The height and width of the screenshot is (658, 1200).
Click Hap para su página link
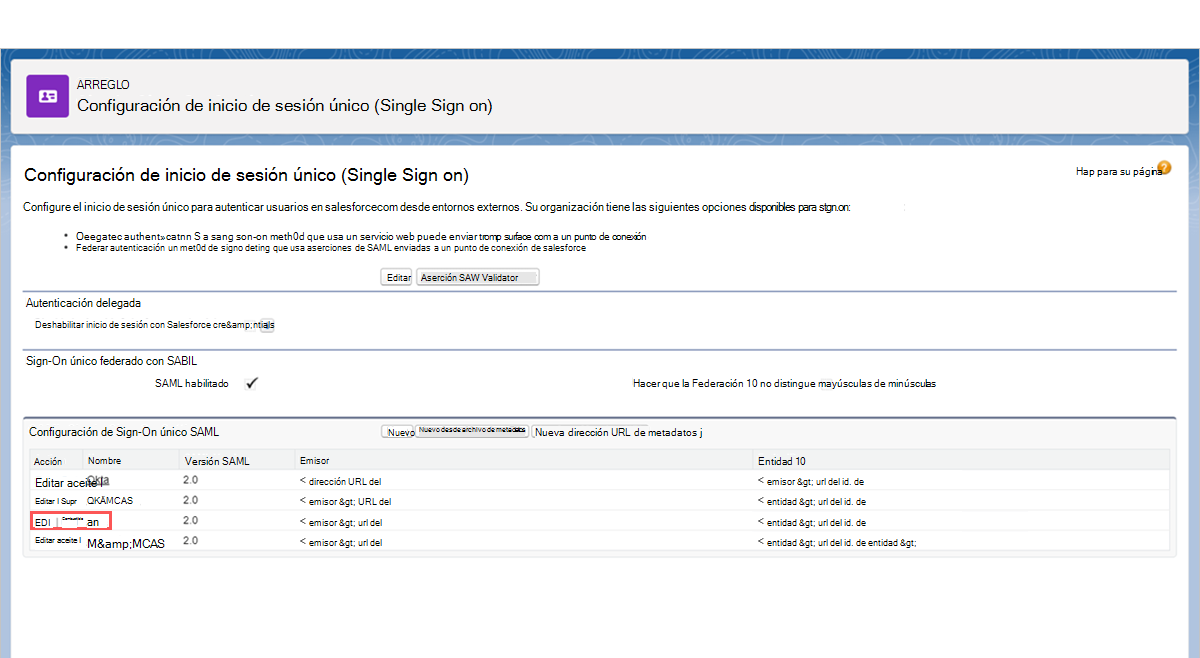click(1112, 171)
